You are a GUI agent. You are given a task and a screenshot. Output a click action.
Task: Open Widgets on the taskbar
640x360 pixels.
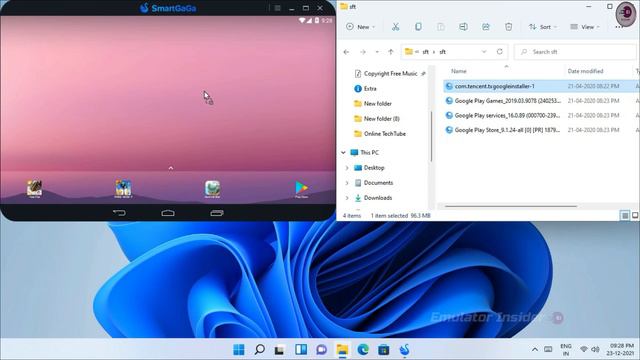pos(301,350)
